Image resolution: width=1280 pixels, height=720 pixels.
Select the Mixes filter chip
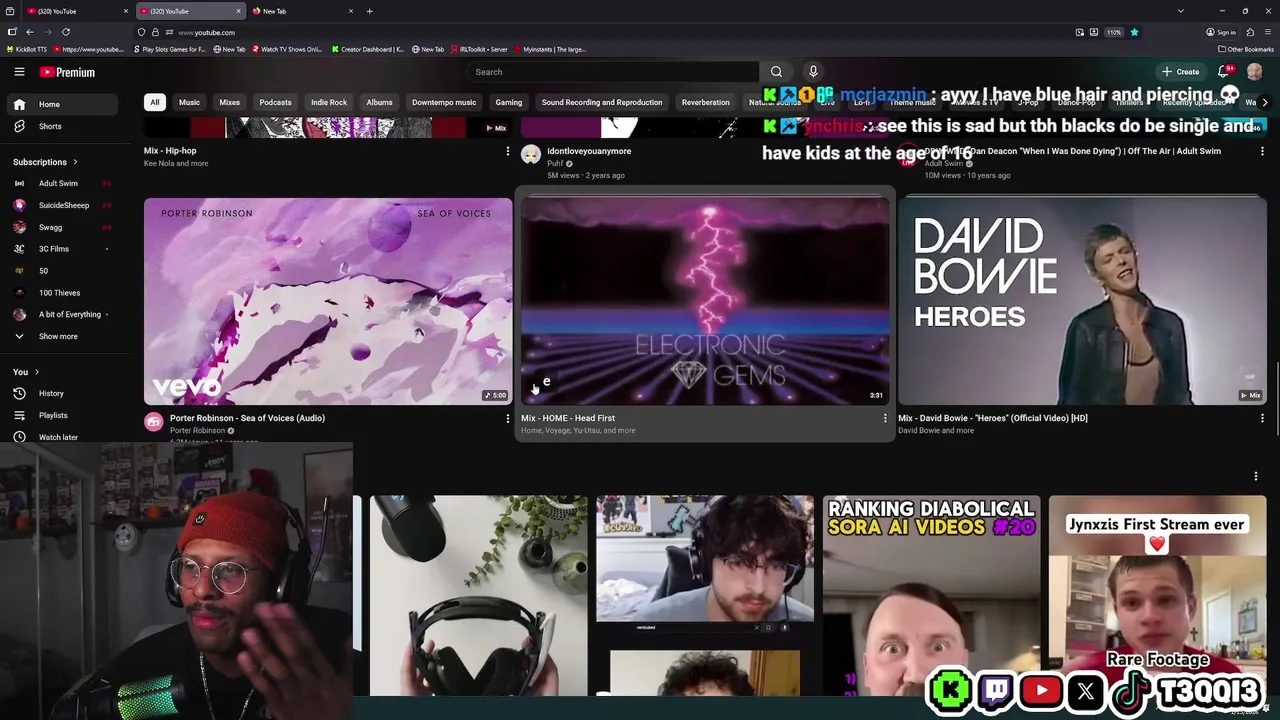[229, 102]
